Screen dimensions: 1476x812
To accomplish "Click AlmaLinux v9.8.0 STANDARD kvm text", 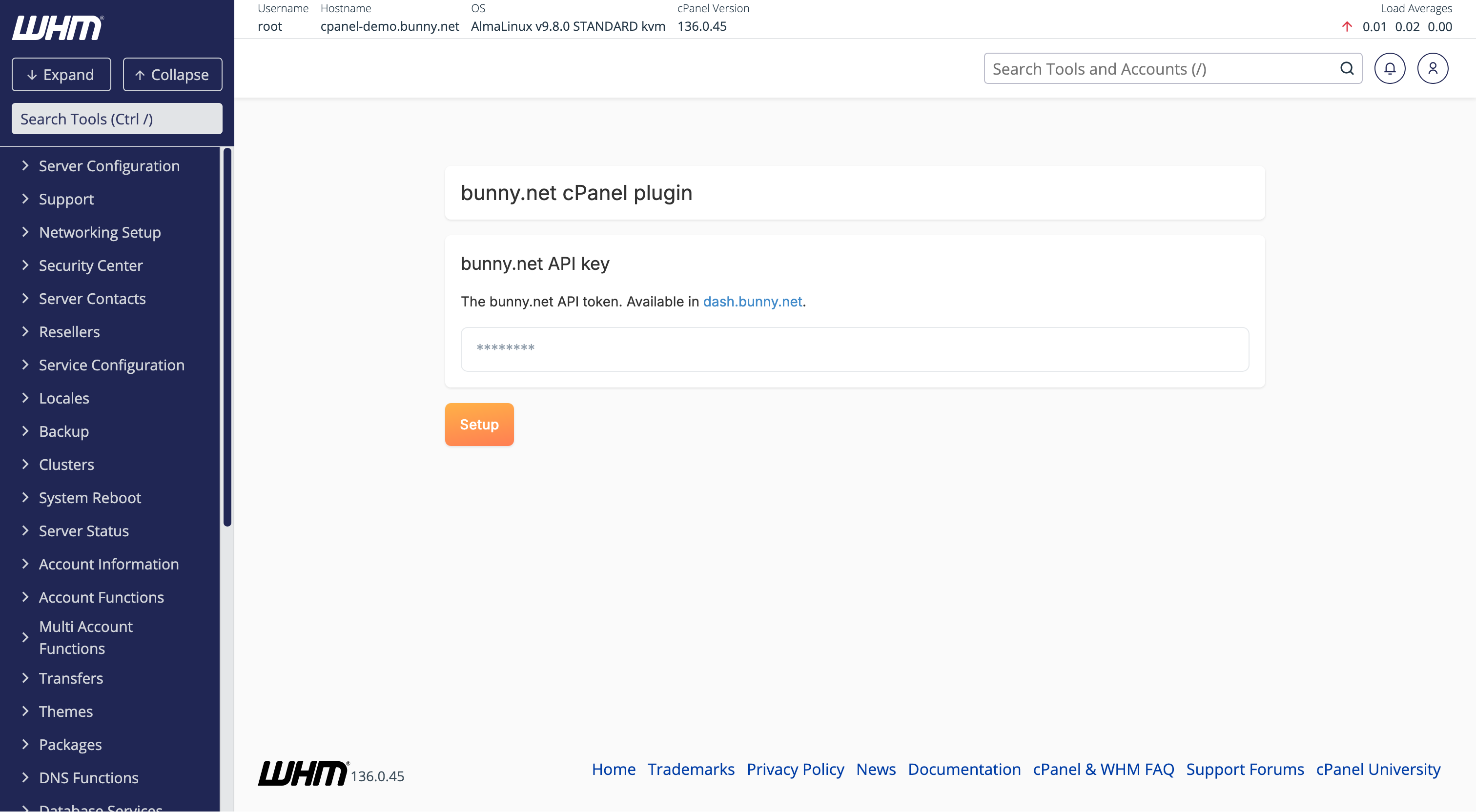I will coord(568,26).
